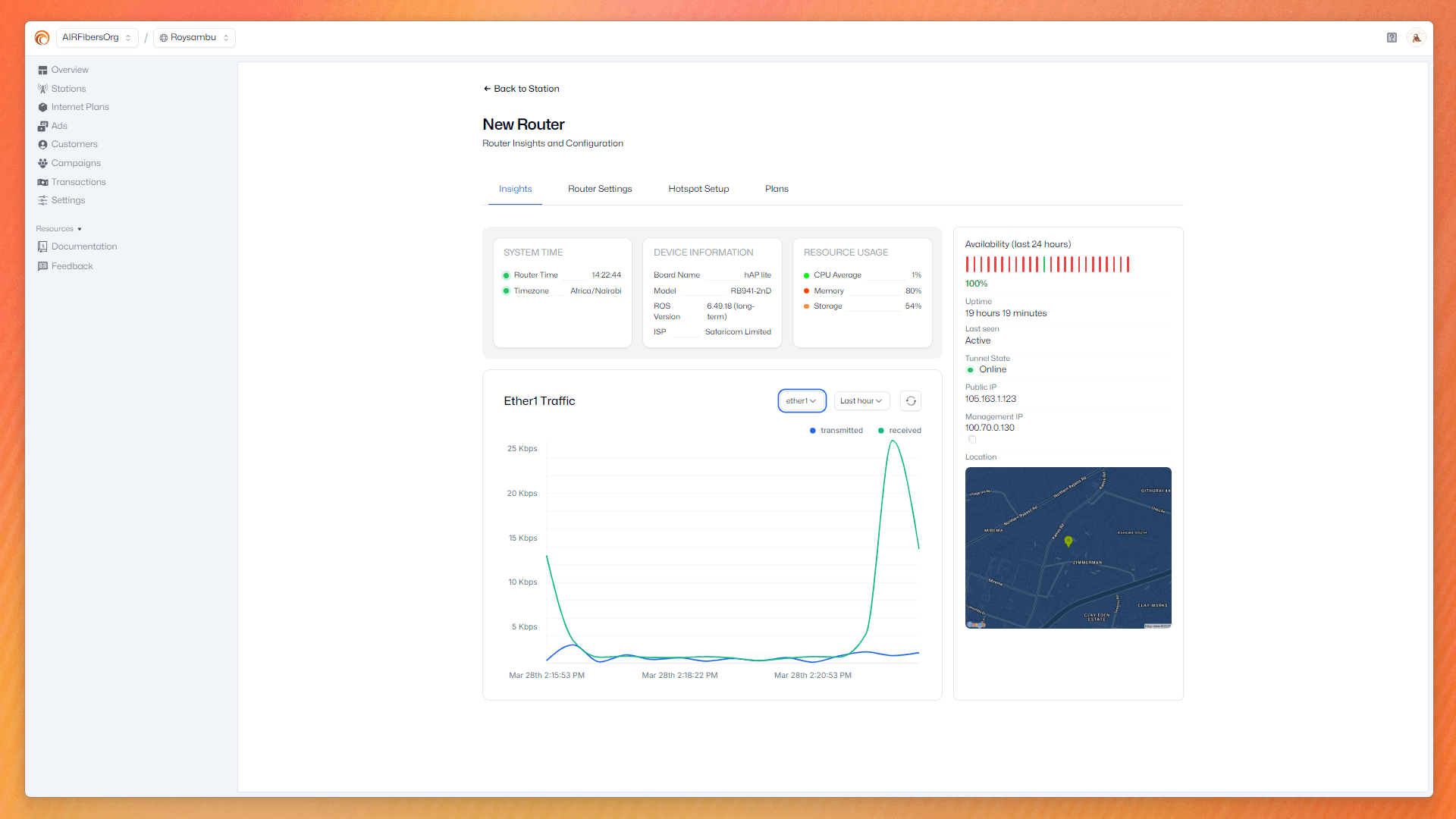Open the help icon in top bar

point(1392,37)
